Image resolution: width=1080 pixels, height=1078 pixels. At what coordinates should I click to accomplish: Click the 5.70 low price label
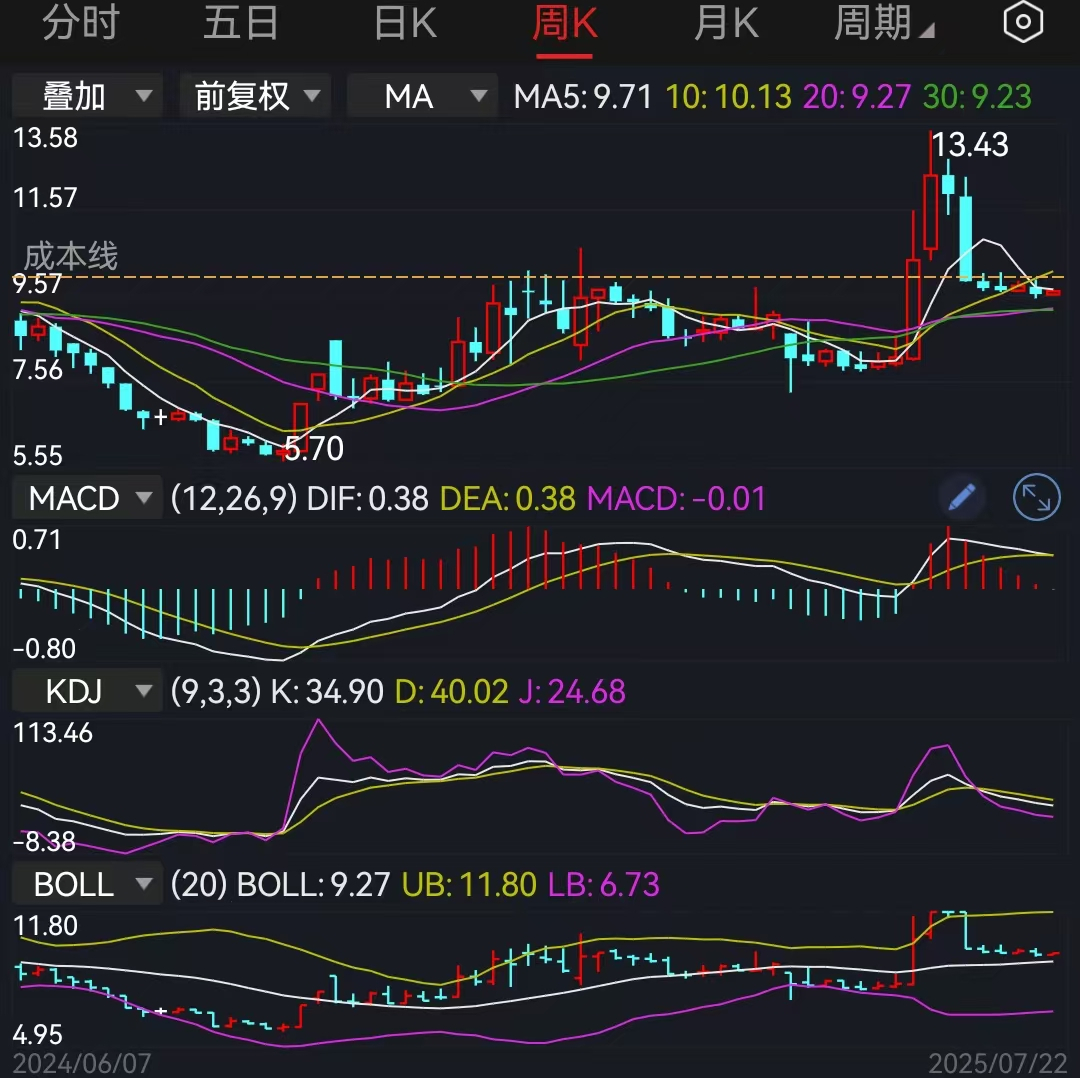pyautogui.click(x=314, y=449)
